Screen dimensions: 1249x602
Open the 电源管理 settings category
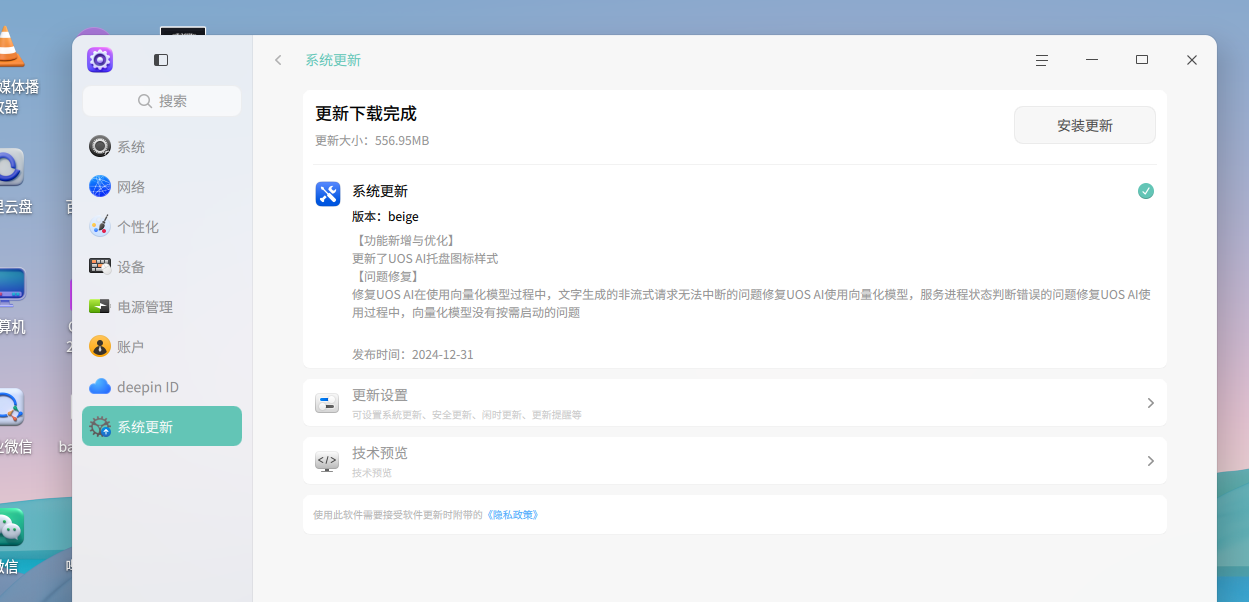[x=162, y=307]
